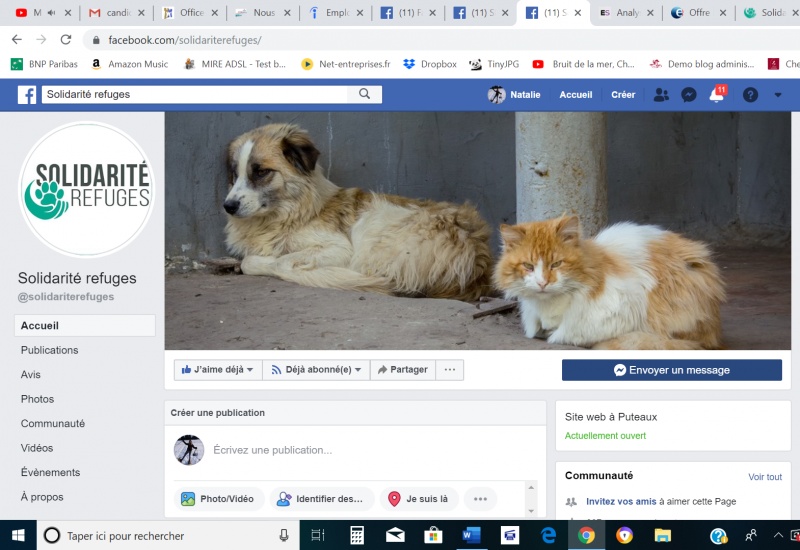Click the friend requests icon

click(x=661, y=95)
